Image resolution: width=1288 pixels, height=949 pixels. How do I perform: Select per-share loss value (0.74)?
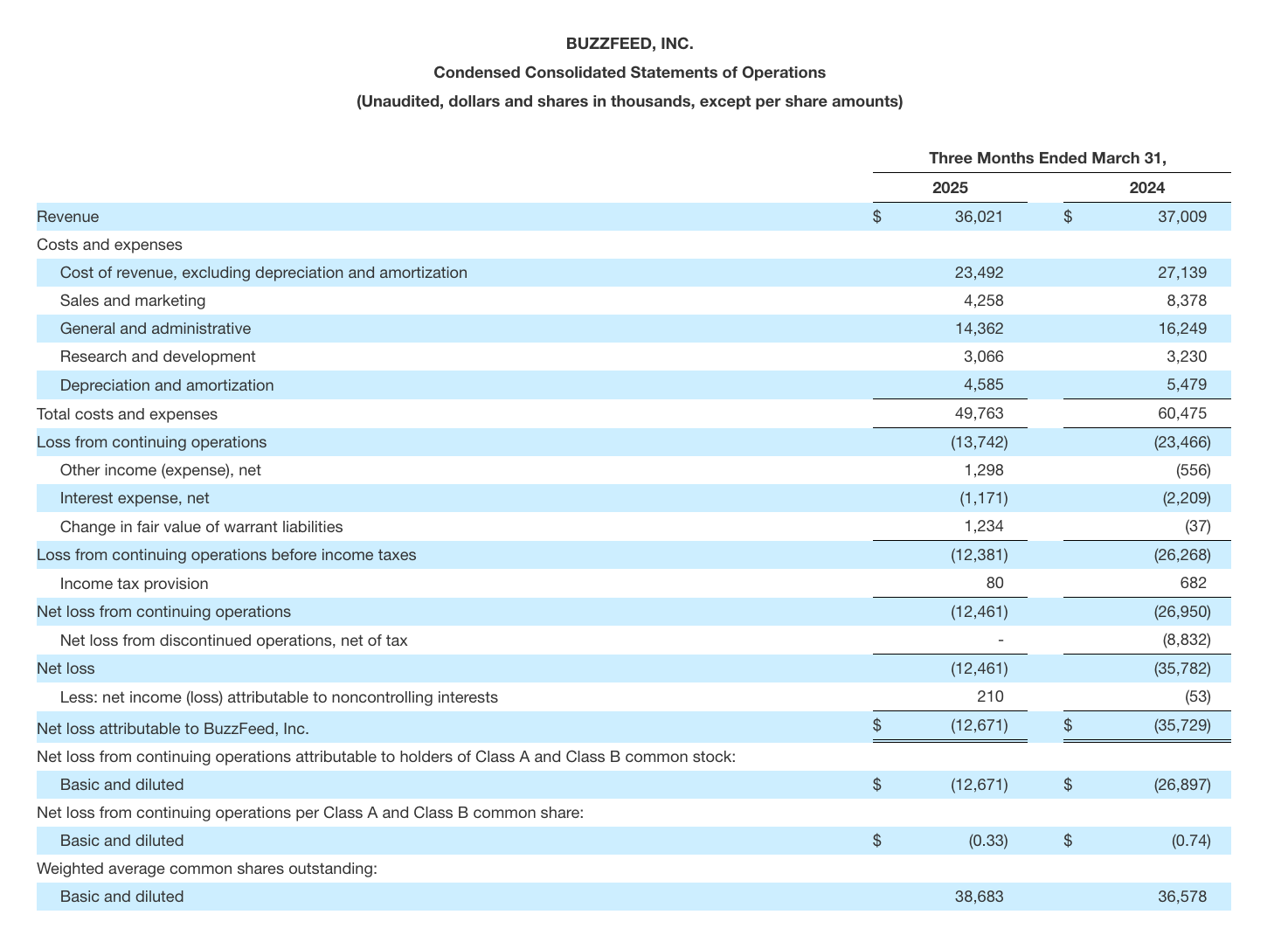coord(1192,841)
